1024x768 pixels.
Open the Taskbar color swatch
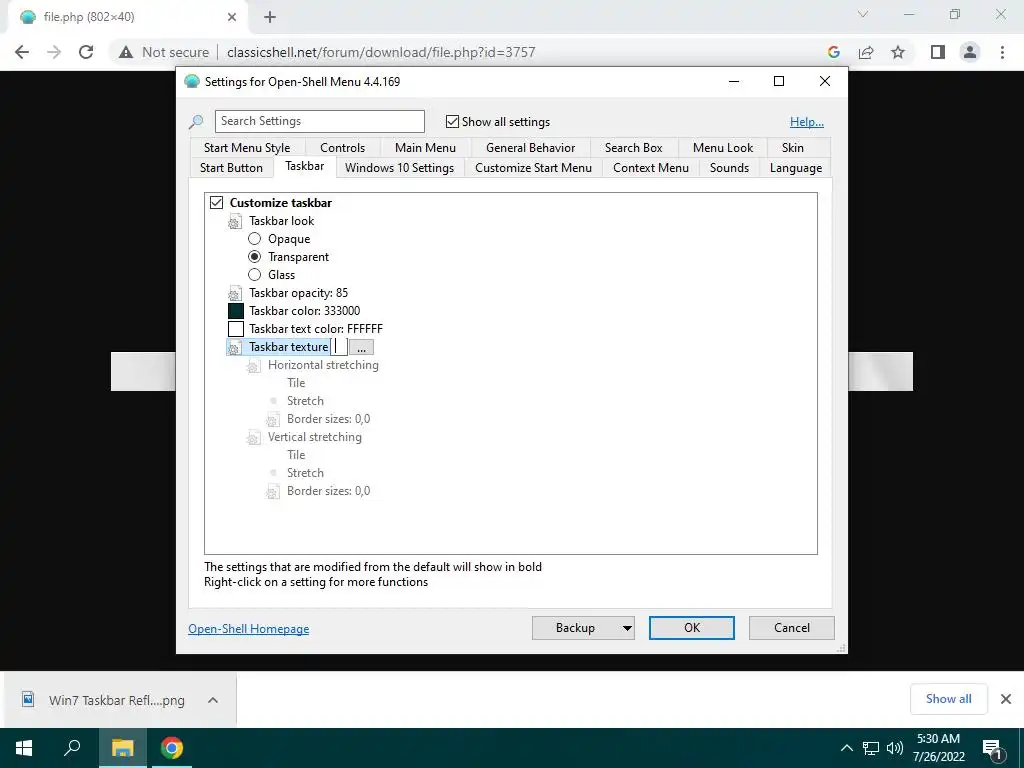[x=236, y=312]
